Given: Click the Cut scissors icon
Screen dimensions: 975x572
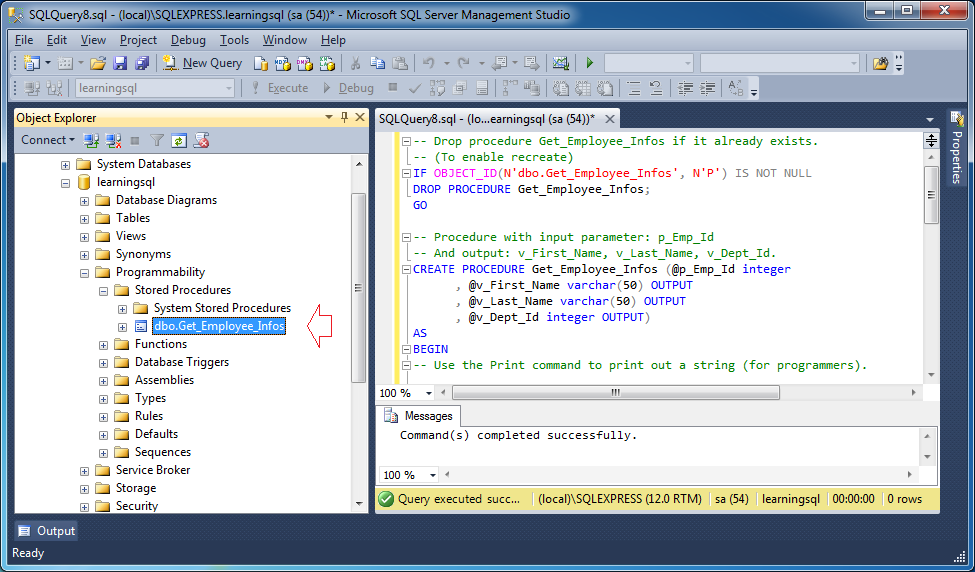Looking at the screenshot, I should coord(356,63).
